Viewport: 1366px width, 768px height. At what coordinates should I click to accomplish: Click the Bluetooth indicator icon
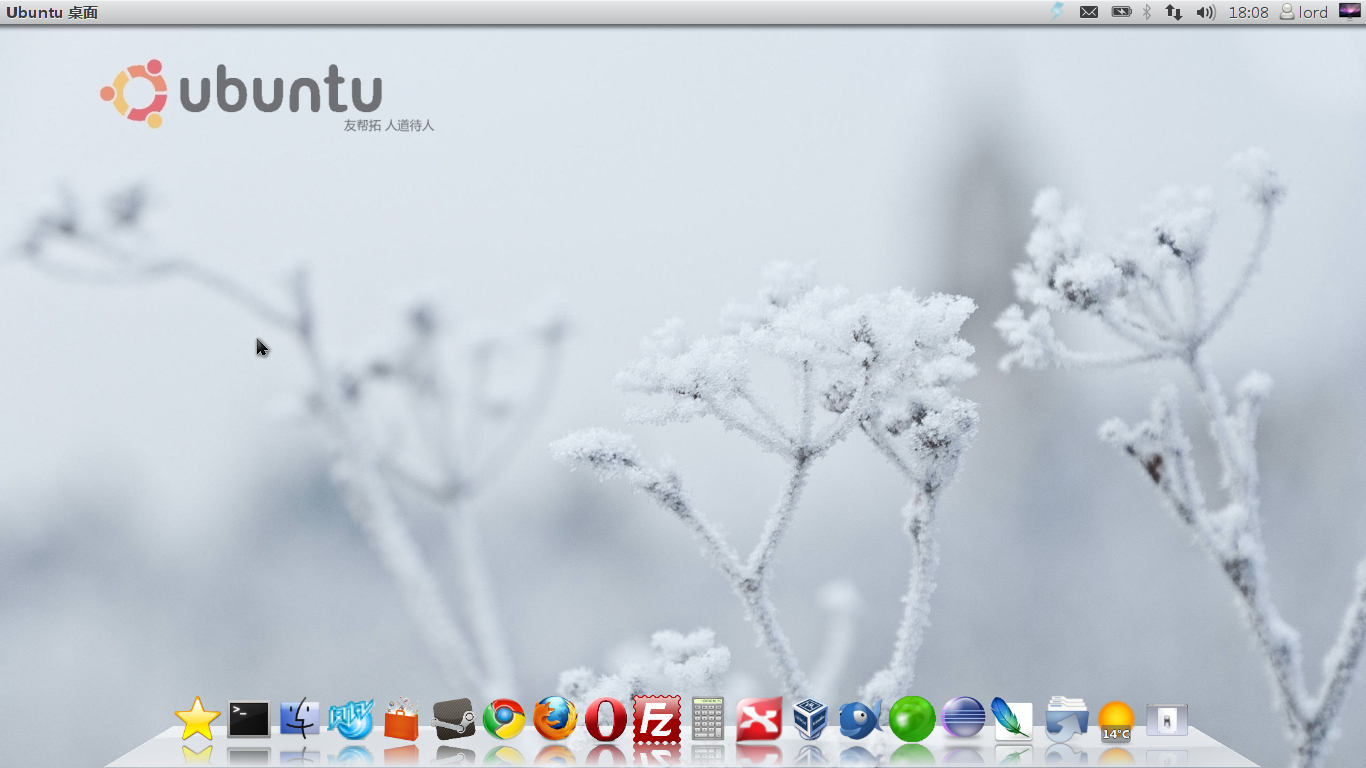1148,12
